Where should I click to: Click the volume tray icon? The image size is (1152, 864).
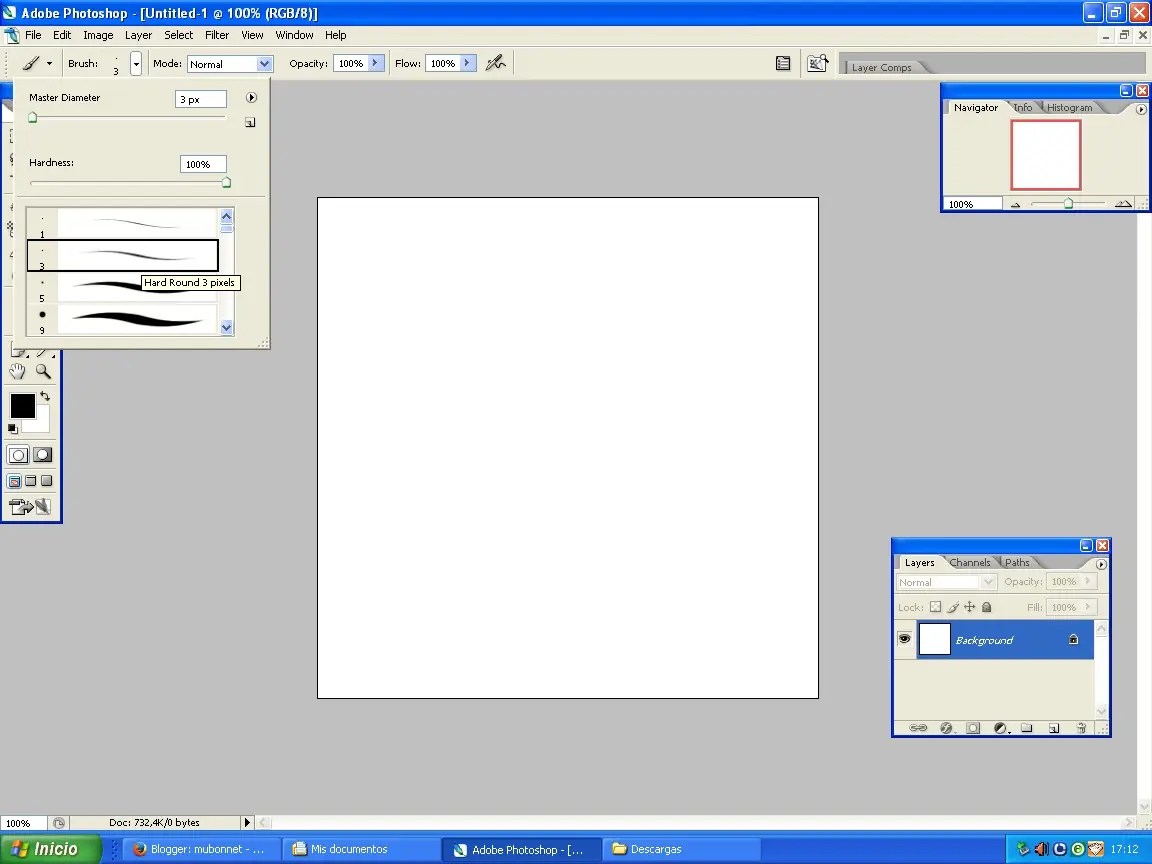click(x=1041, y=849)
